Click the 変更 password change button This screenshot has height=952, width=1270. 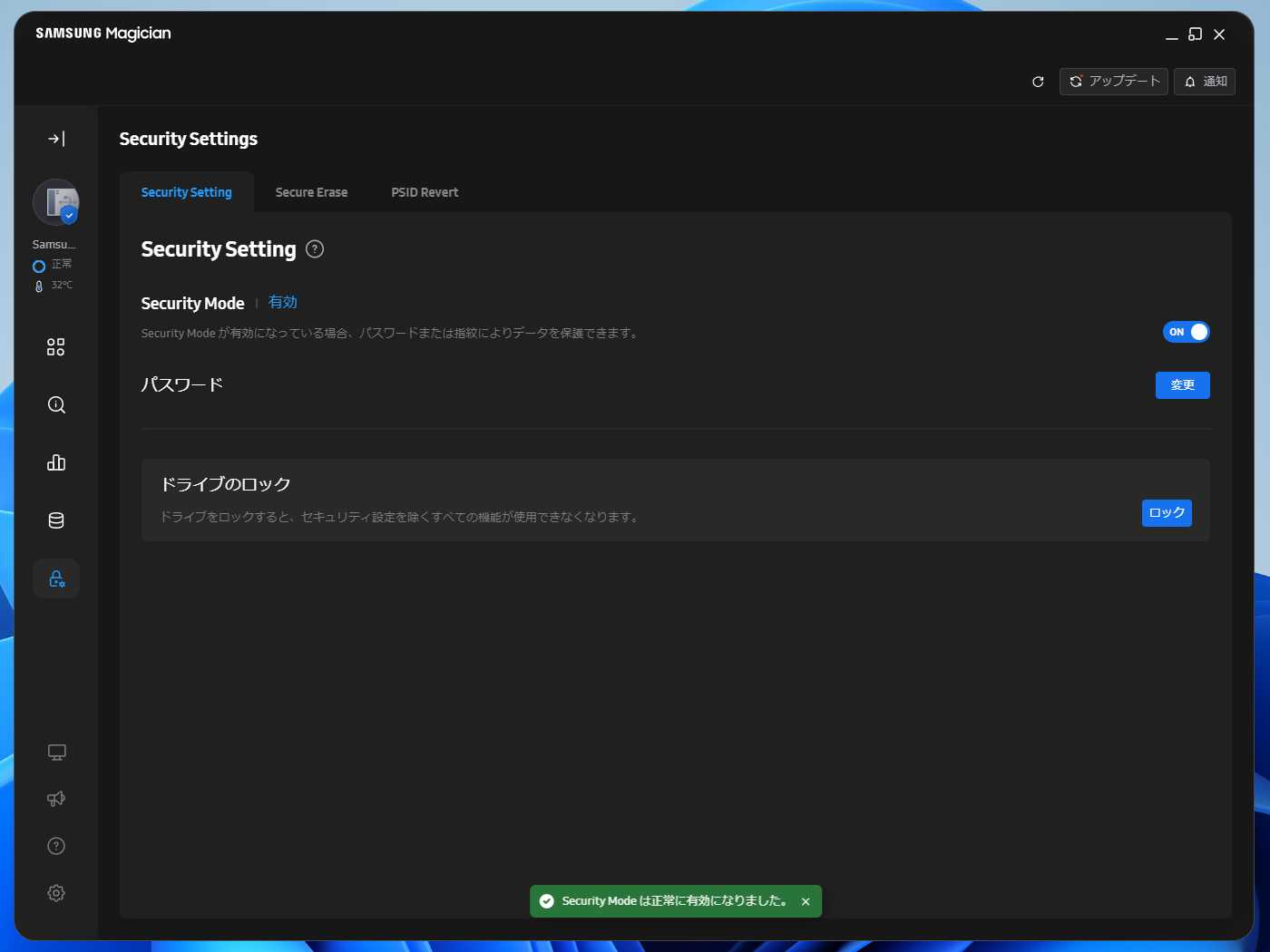1183,385
